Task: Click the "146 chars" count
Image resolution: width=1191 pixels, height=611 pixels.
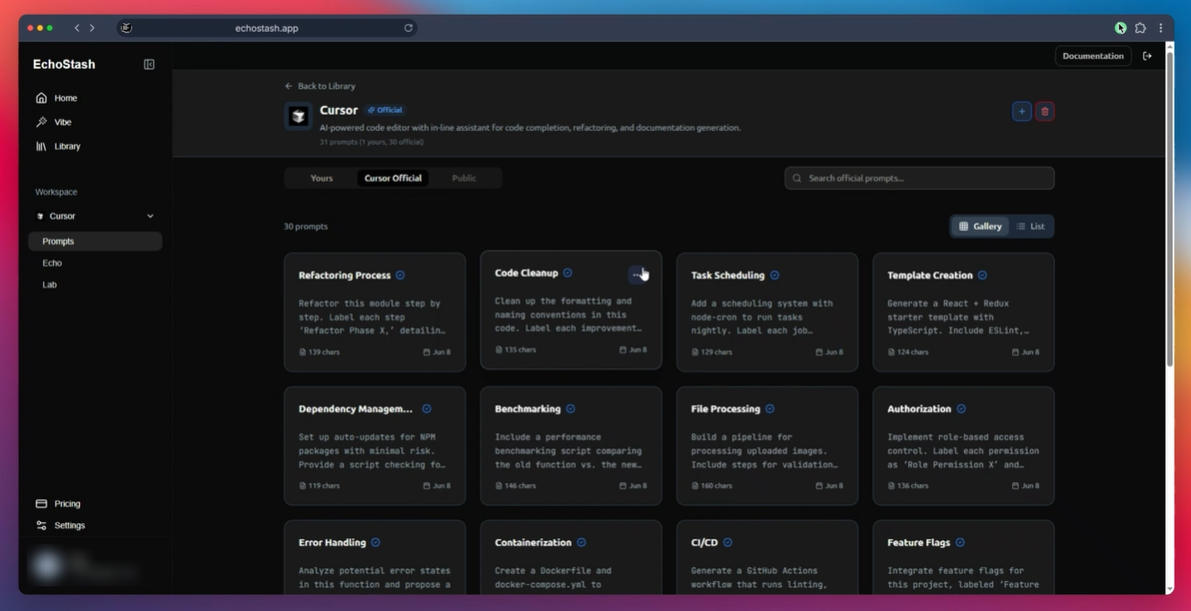Action: click(x=515, y=486)
